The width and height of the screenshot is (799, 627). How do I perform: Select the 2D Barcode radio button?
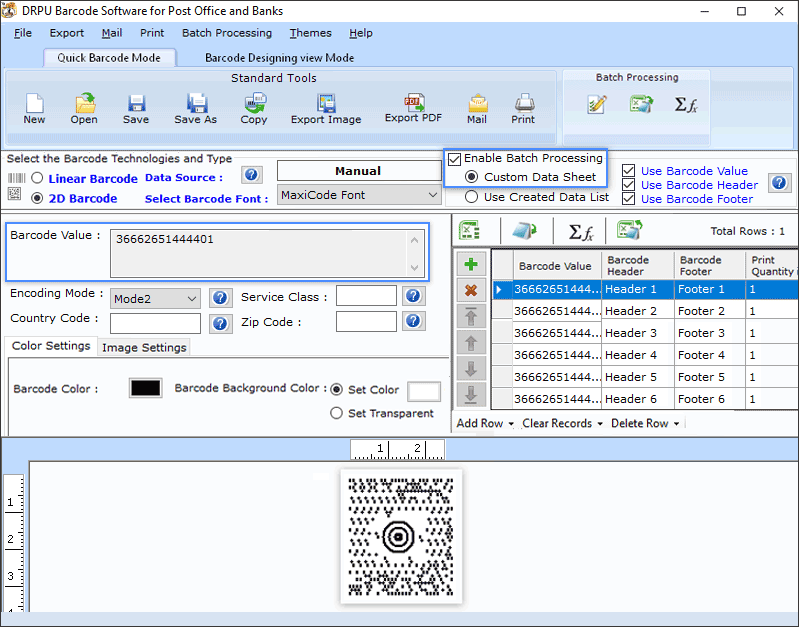(37, 198)
